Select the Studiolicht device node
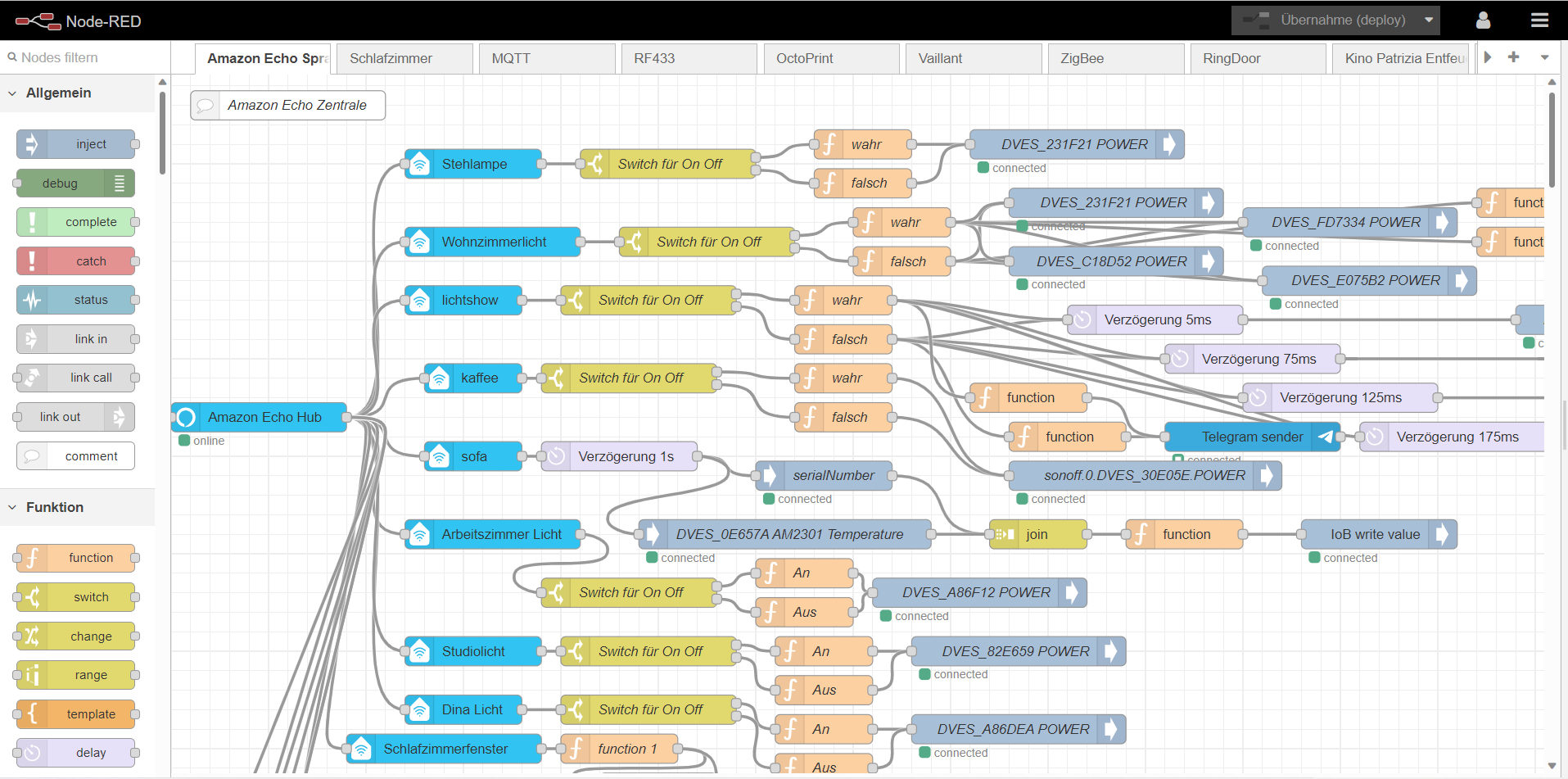 (x=473, y=651)
